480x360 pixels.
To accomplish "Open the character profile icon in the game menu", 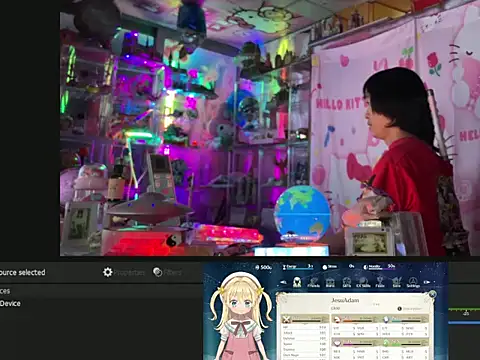I will click(x=297, y=282).
